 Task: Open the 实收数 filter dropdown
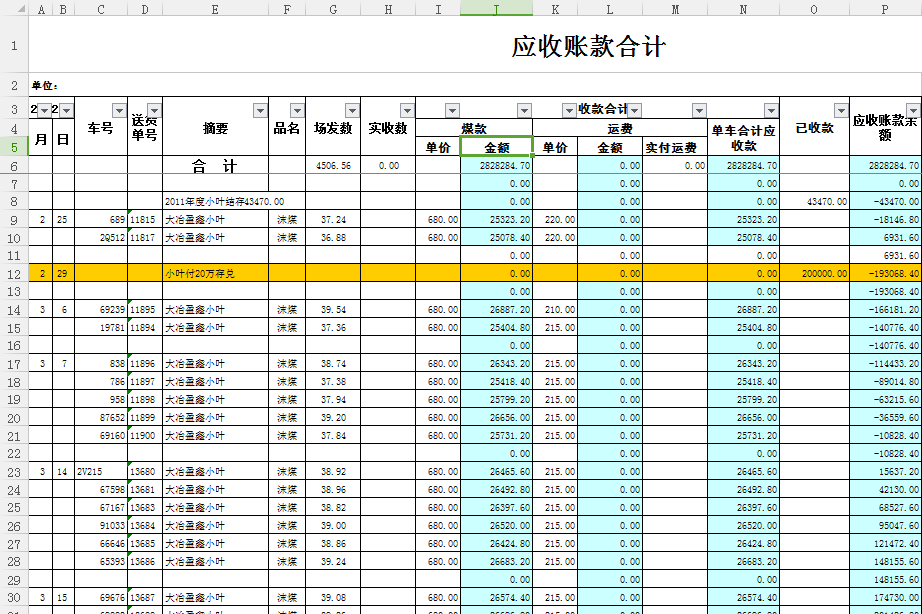(x=407, y=110)
